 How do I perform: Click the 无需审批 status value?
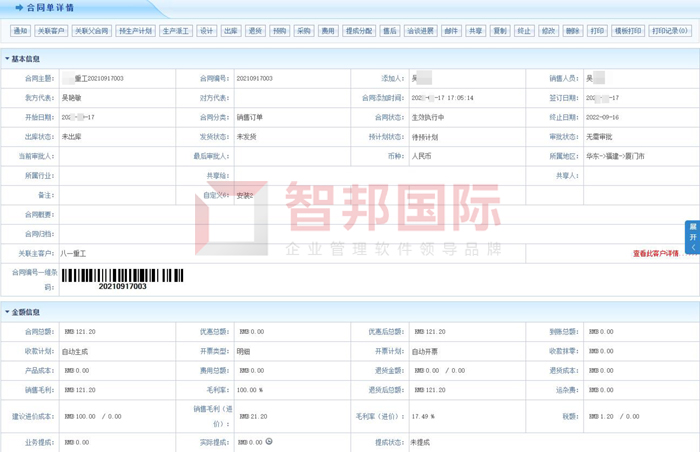click(599, 137)
